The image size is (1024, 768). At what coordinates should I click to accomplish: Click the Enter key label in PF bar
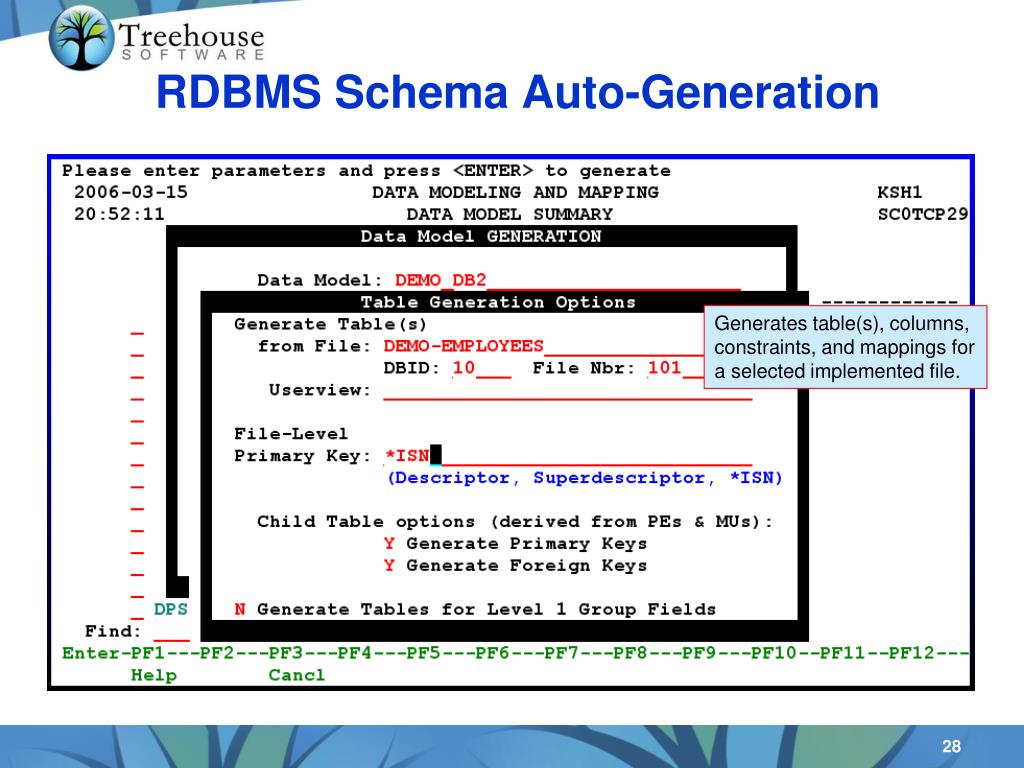(90, 653)
